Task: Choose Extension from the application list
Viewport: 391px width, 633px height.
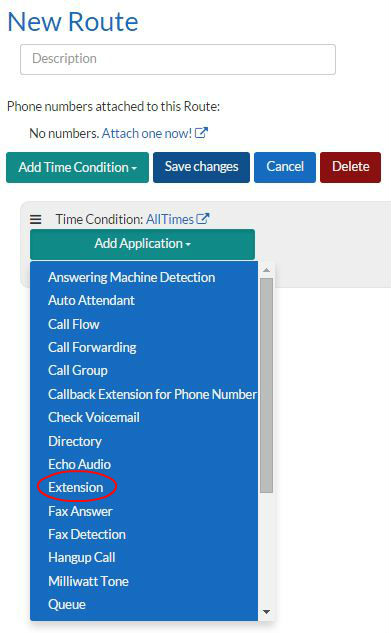Action: [76, 487]
